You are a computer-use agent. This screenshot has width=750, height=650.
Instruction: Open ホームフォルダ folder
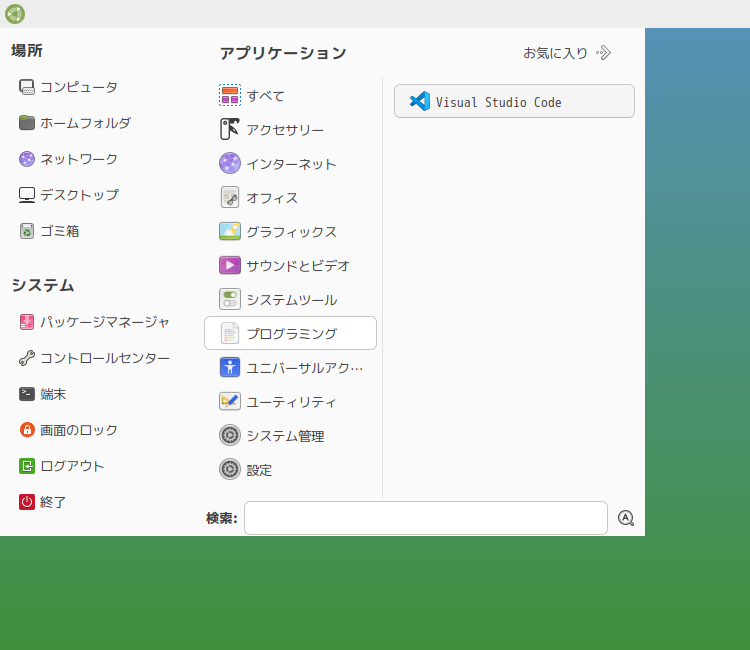(75, 123)
